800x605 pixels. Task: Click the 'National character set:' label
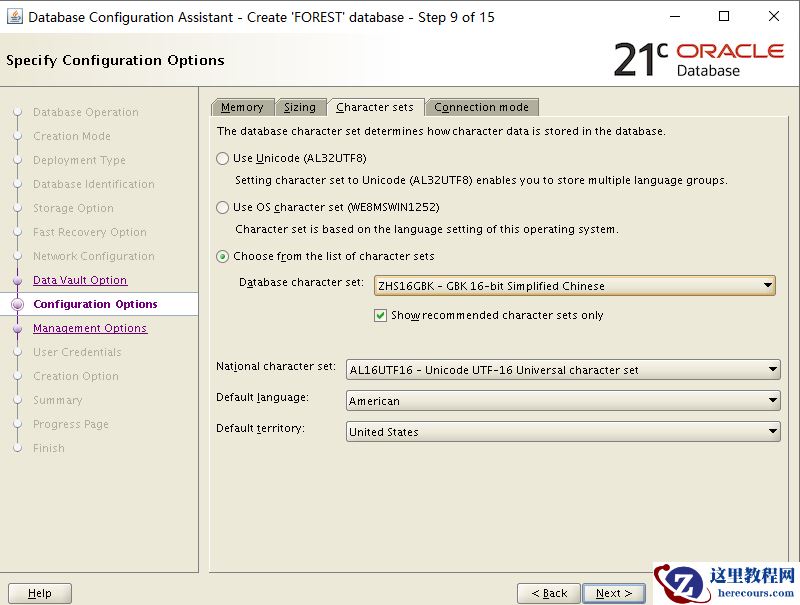[x=276, y=366]
